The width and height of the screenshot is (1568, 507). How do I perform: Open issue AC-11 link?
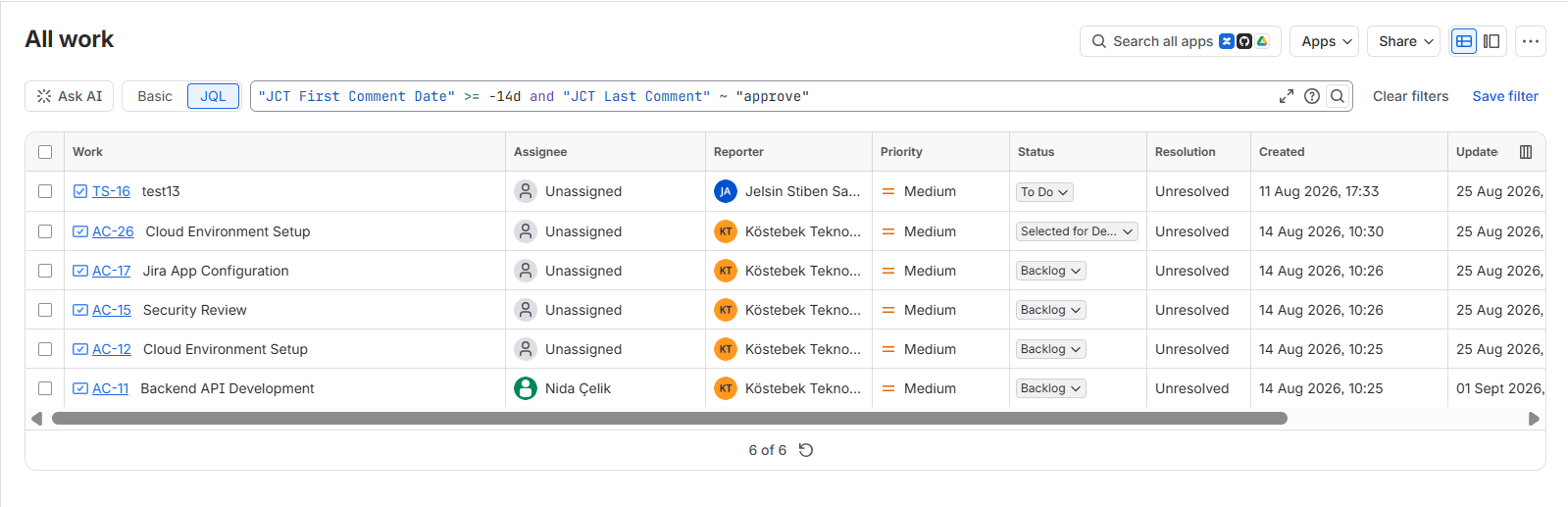(x=110, y=388)
